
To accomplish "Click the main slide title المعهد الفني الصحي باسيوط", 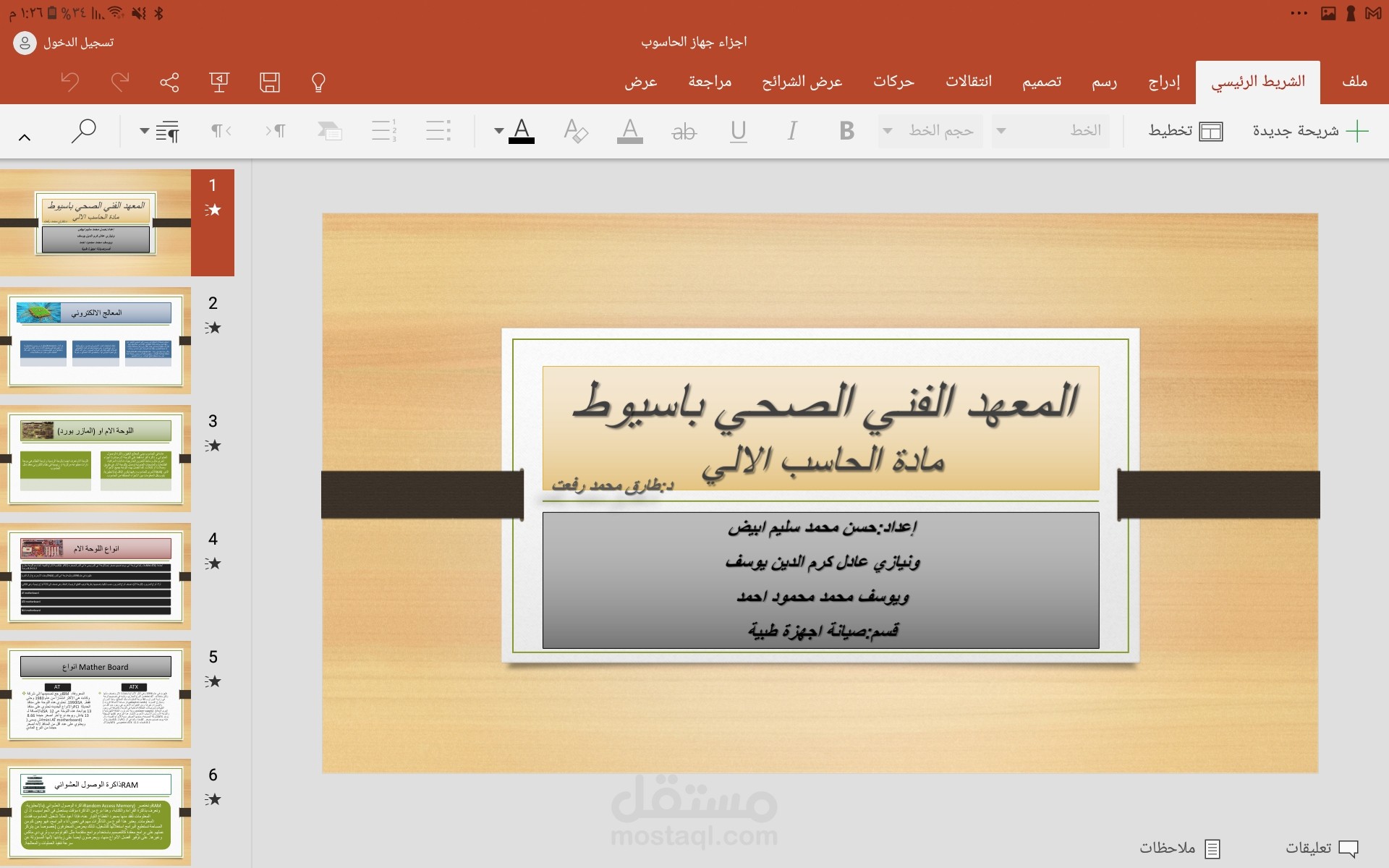I will tap(825, 401).
